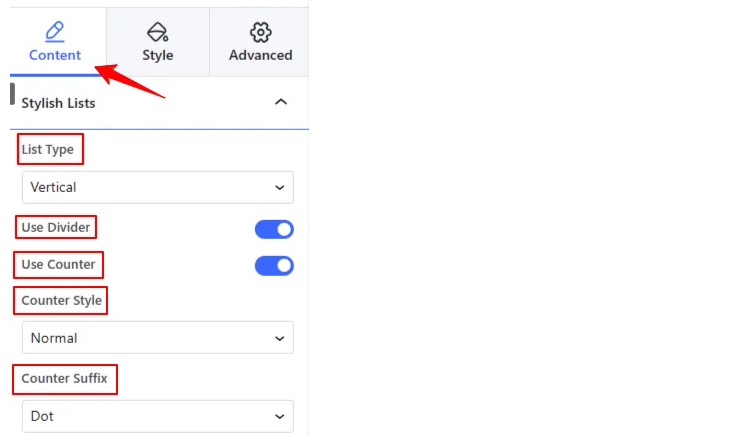Open the Counter Style dropdown
The width and height of the screenshot is (747, 444).
point(157,338)
